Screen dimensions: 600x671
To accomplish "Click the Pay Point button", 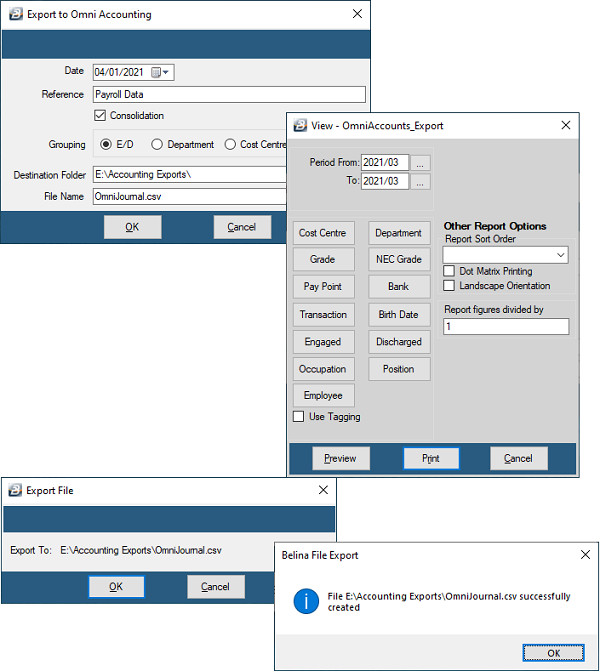I will 324,287.
